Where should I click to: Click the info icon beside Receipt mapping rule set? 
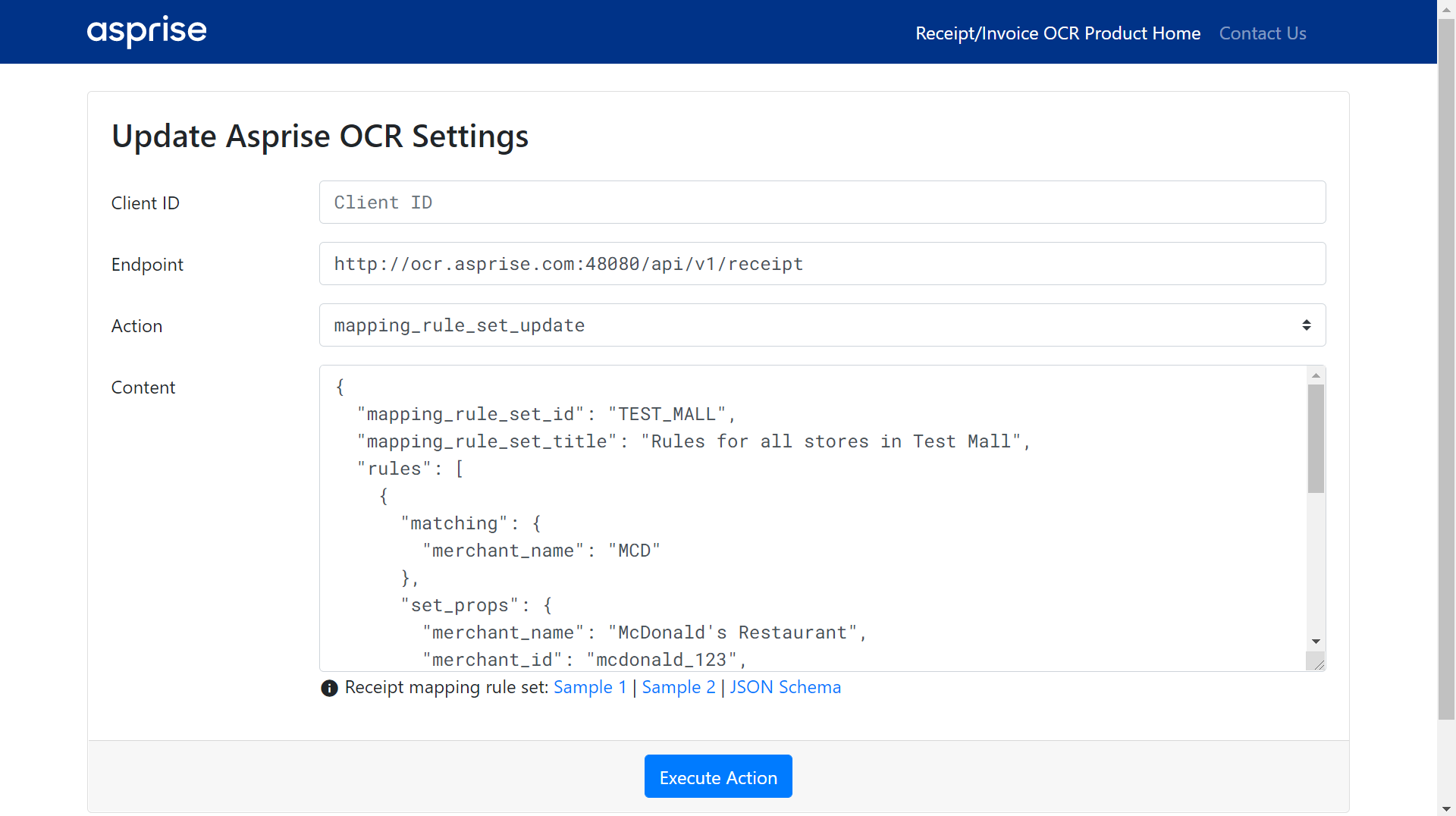point(329,688)
